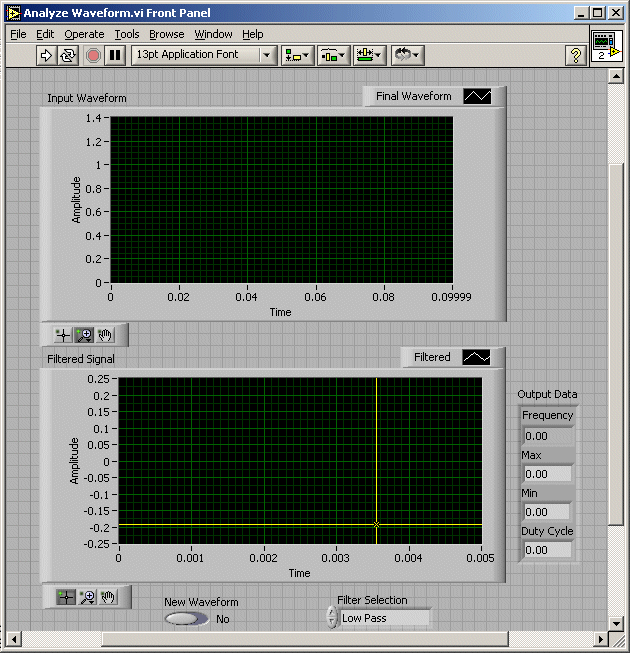This screenshot has width=630, height=653.
Task: Click the Frequency output value field
Action: point(548,436)
